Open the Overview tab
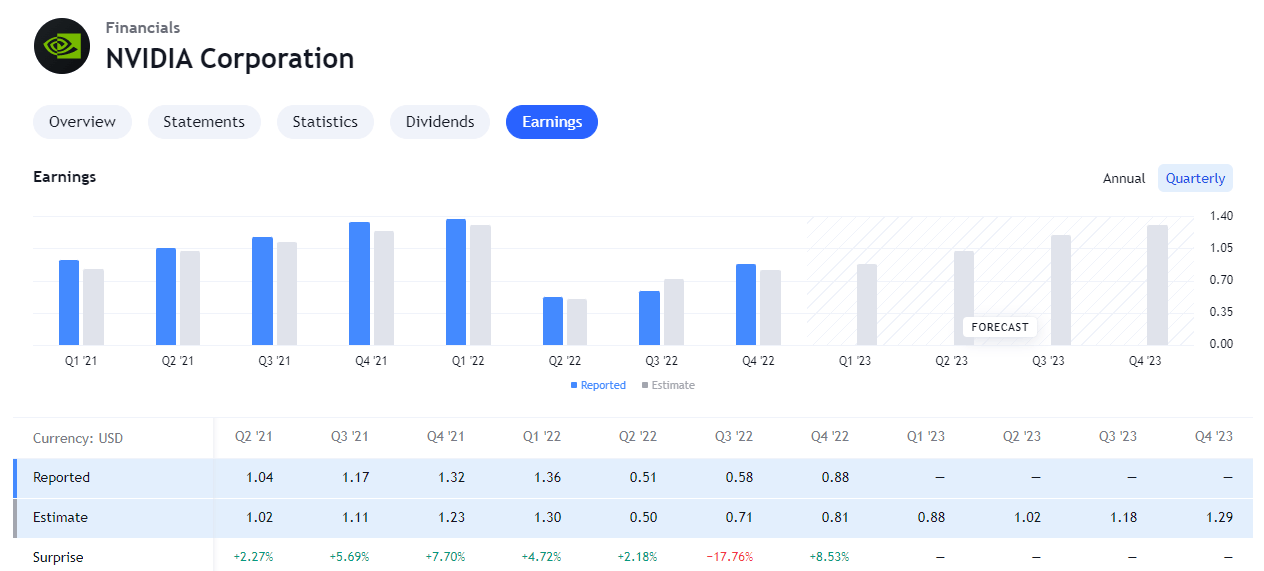Image resolution: width=1264 pixels, height=571 pixels. [x=82, y=122]
